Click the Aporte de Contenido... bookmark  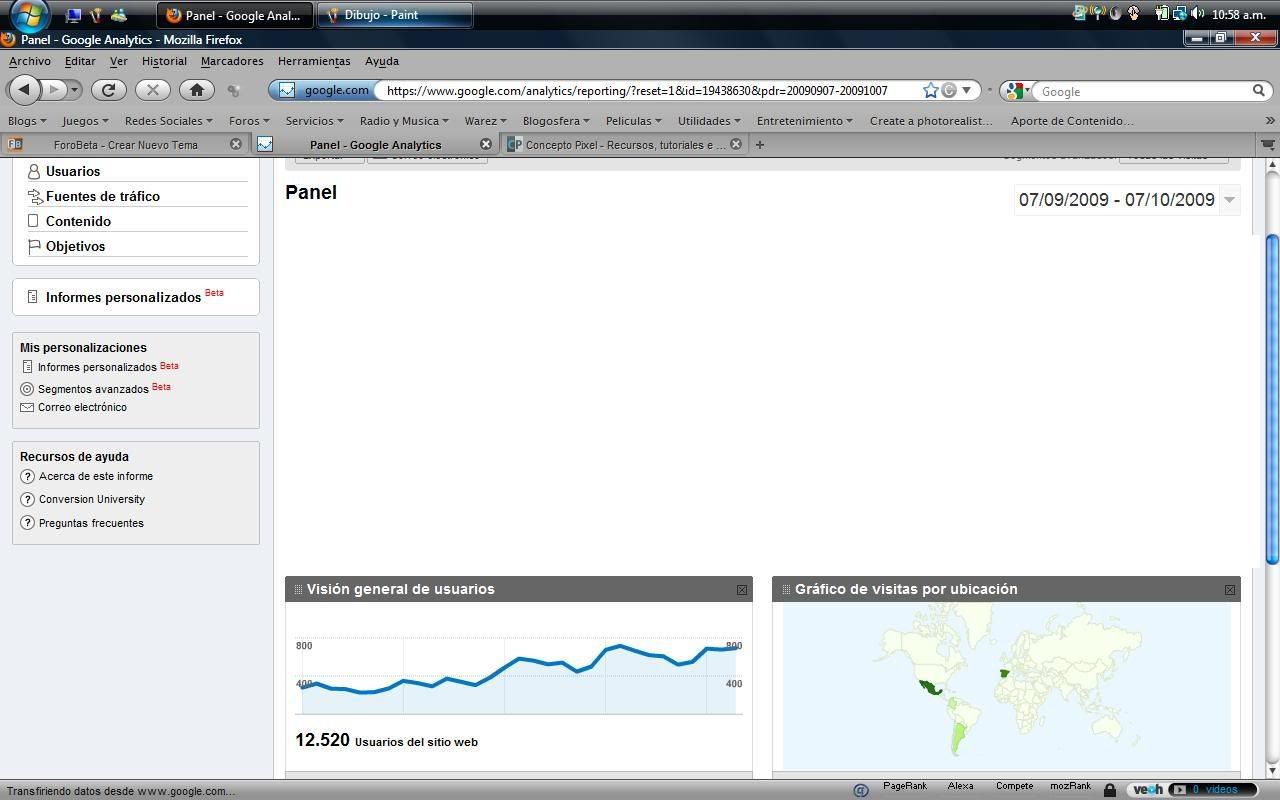pos(1072,120)
